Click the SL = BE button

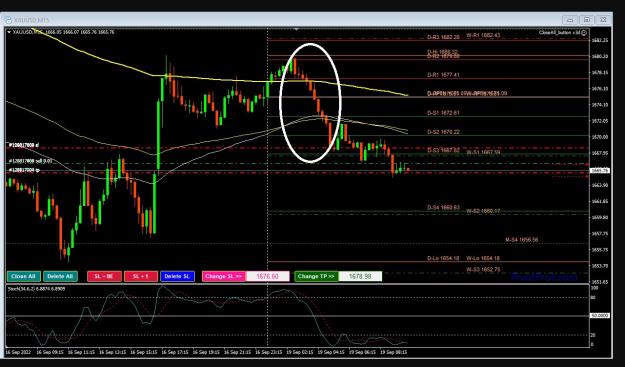[104, 276]
